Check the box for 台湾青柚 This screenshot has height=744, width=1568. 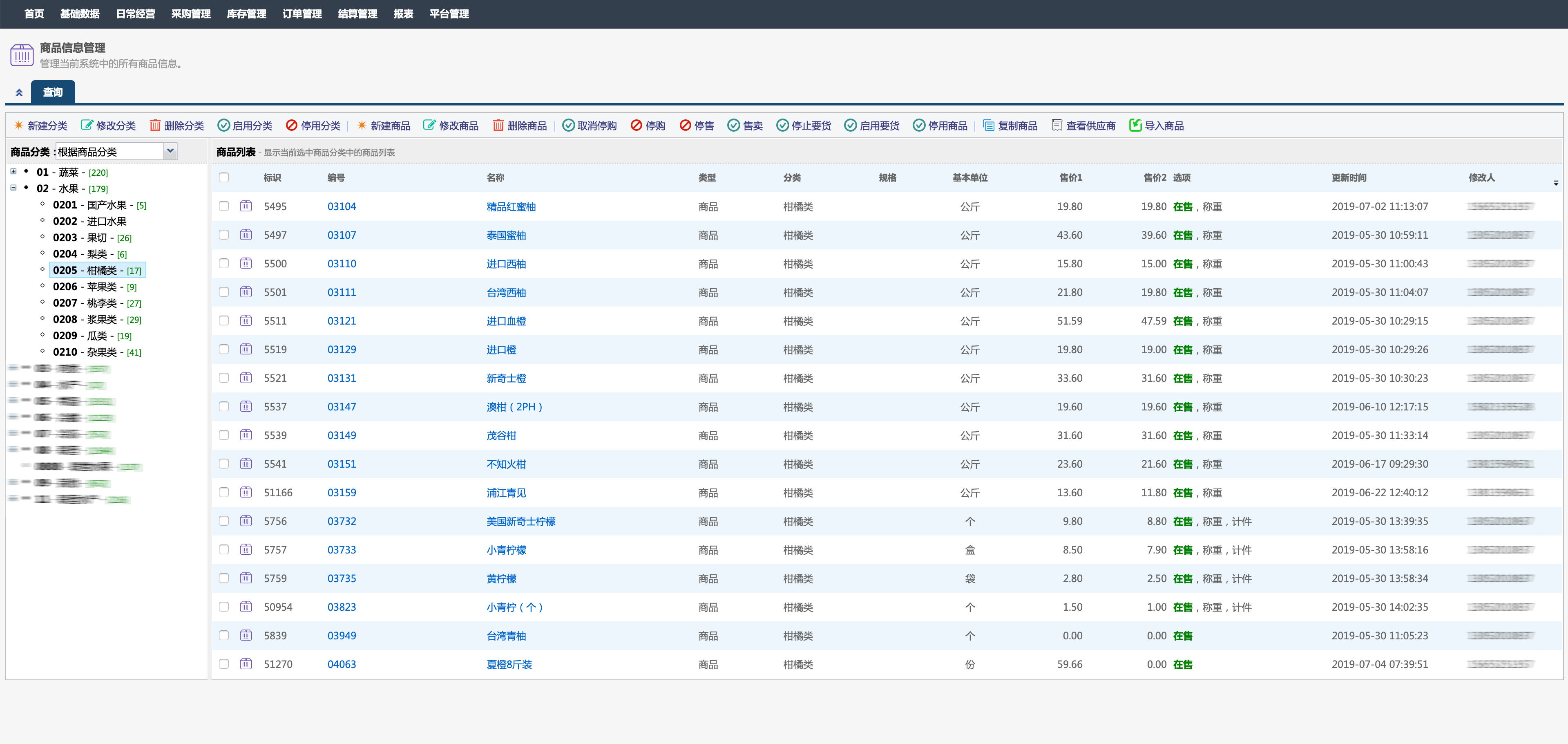point(224,635)
